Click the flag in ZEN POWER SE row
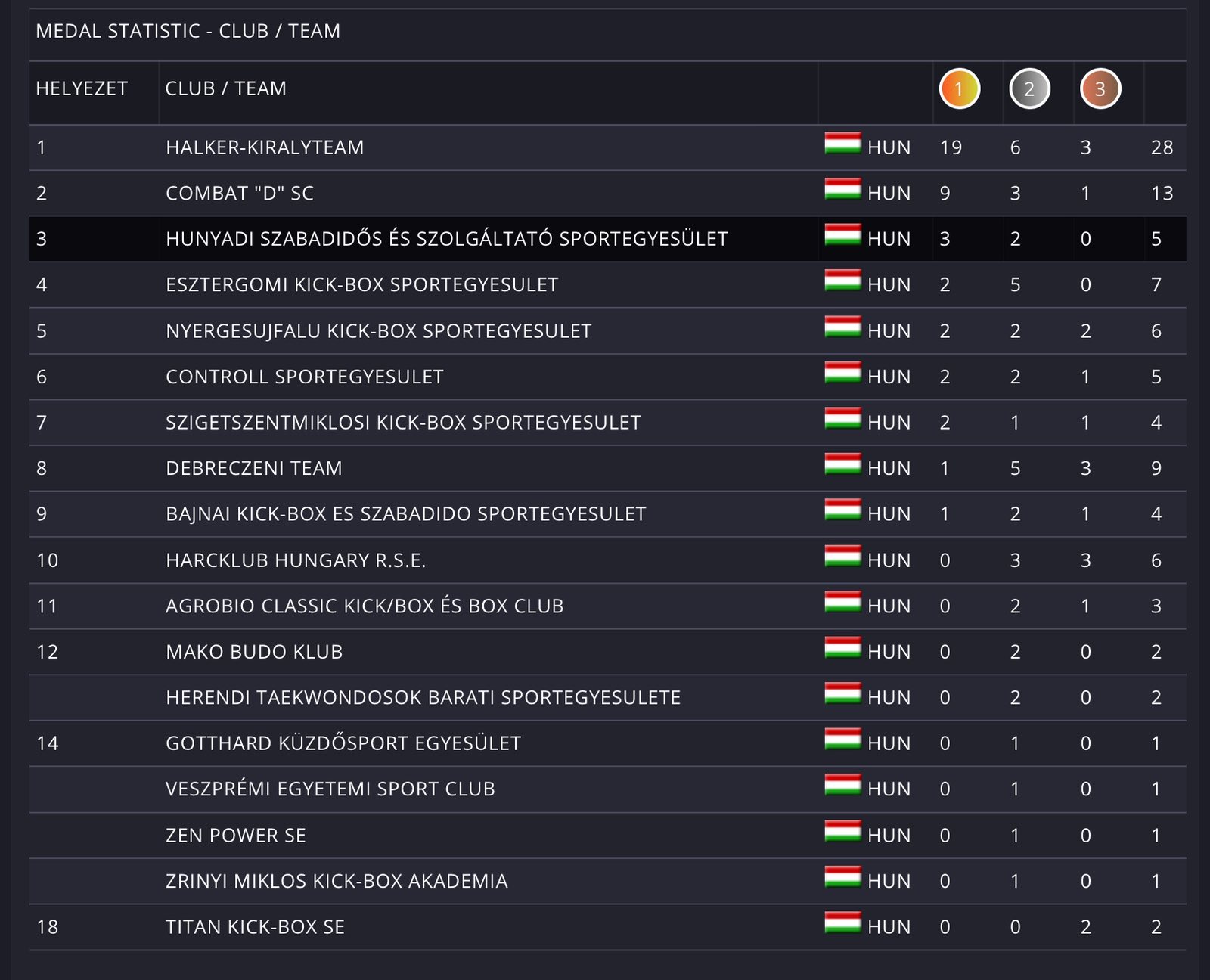Screen dimensions: 1210x980 point(842,832)
